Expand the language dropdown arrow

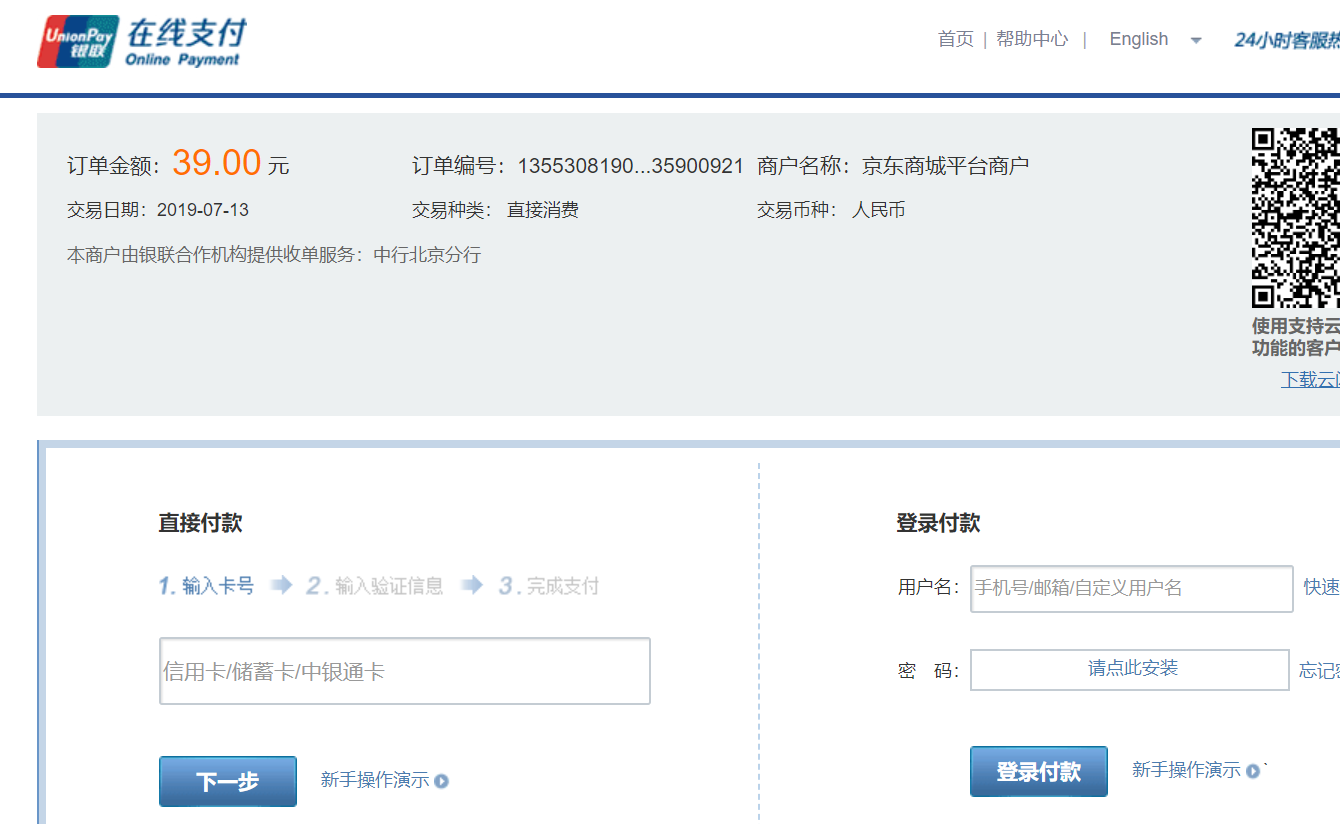[x=1196, y=40]
